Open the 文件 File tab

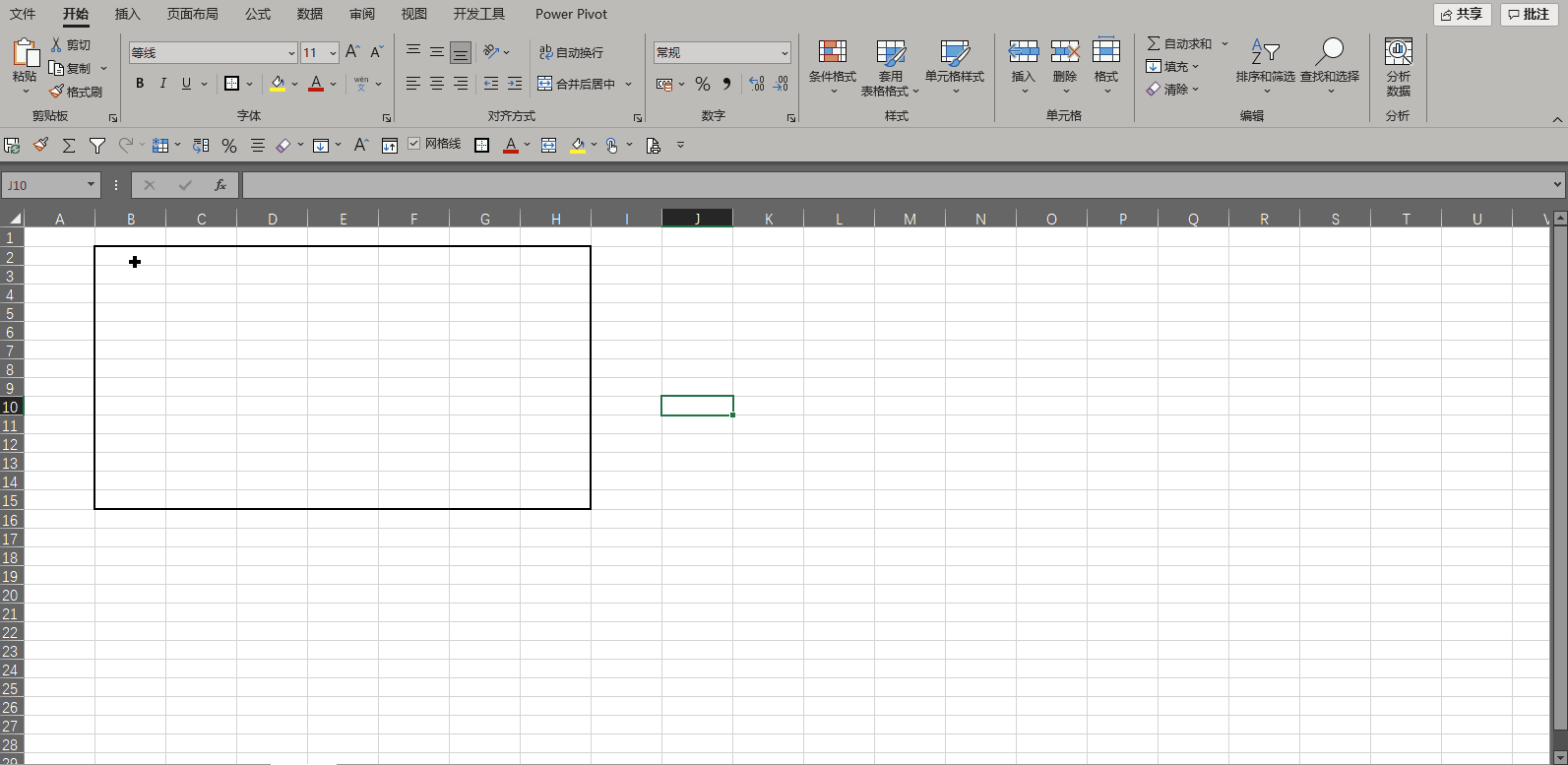click(23, 14)
